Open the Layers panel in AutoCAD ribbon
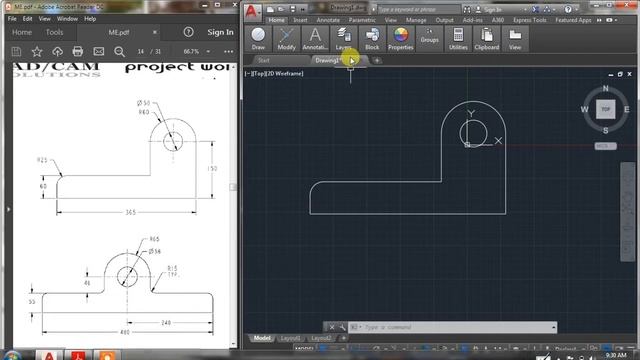The width and height of the screenshot is (640, 360). pyautogui.click(x=344, y=39)
